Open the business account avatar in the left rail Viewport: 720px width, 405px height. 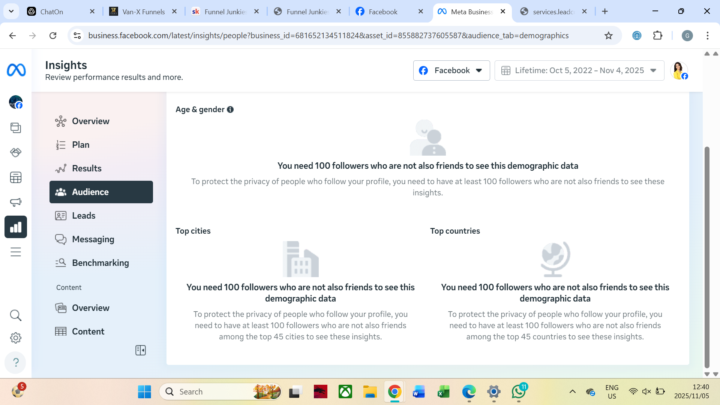pos(16,102)
